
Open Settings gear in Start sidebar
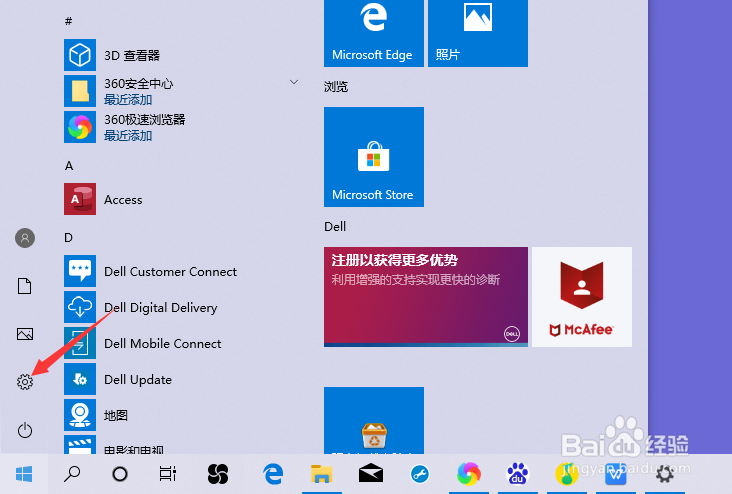(25, 382)
